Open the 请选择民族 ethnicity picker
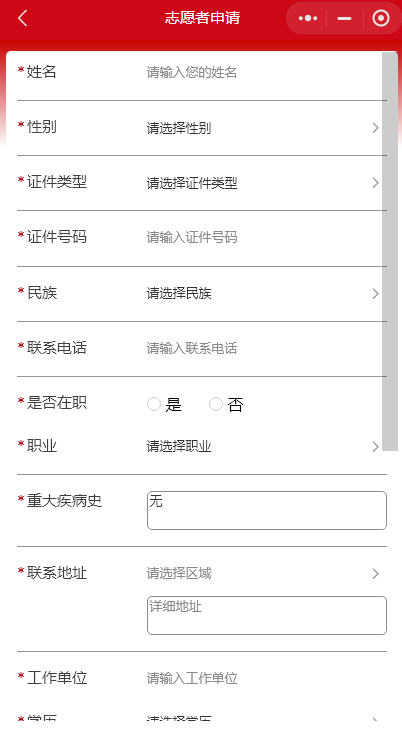The height and width of the screenshot is (730, 402). click(x=263, y=293)
